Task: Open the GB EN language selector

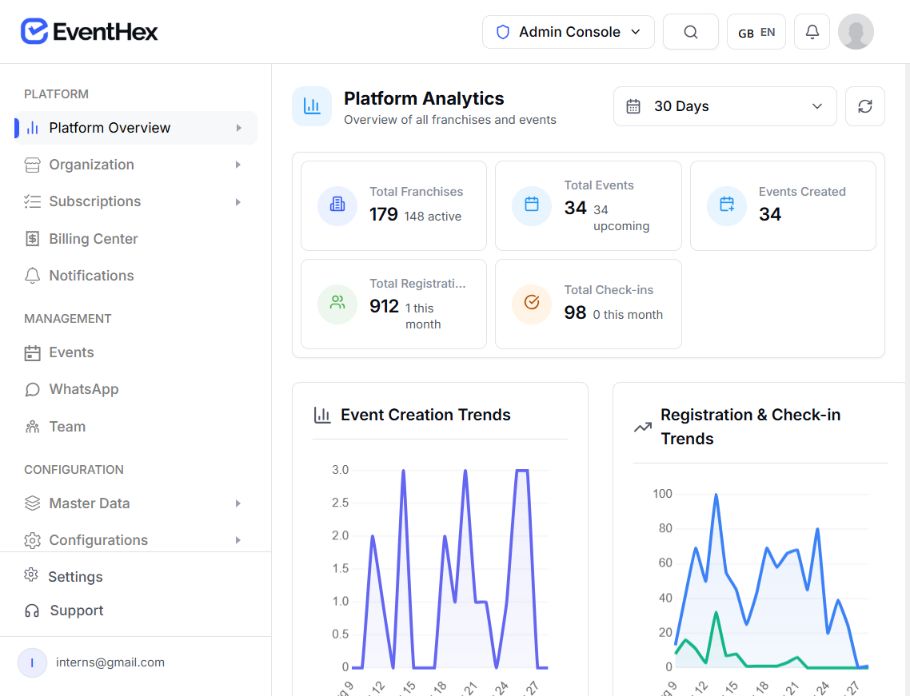Action: pos(756,32)
